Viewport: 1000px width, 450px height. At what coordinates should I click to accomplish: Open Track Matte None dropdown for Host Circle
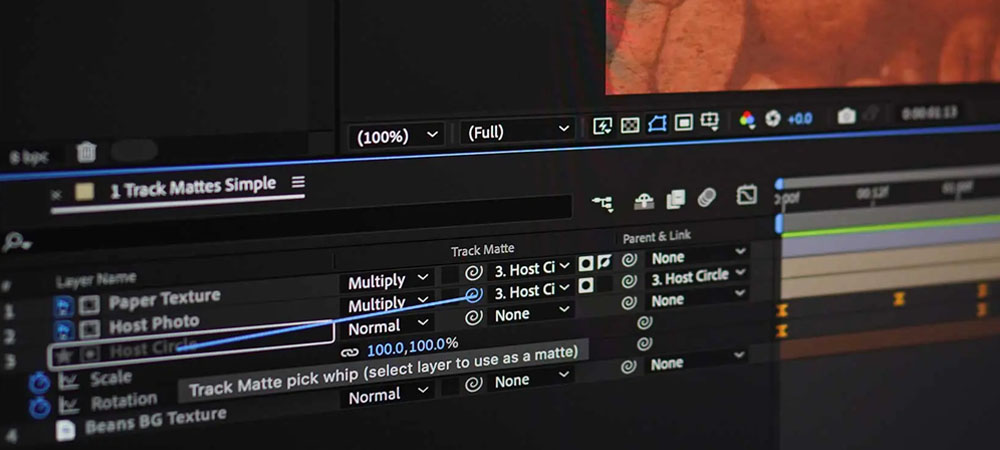tap(531, 314)
